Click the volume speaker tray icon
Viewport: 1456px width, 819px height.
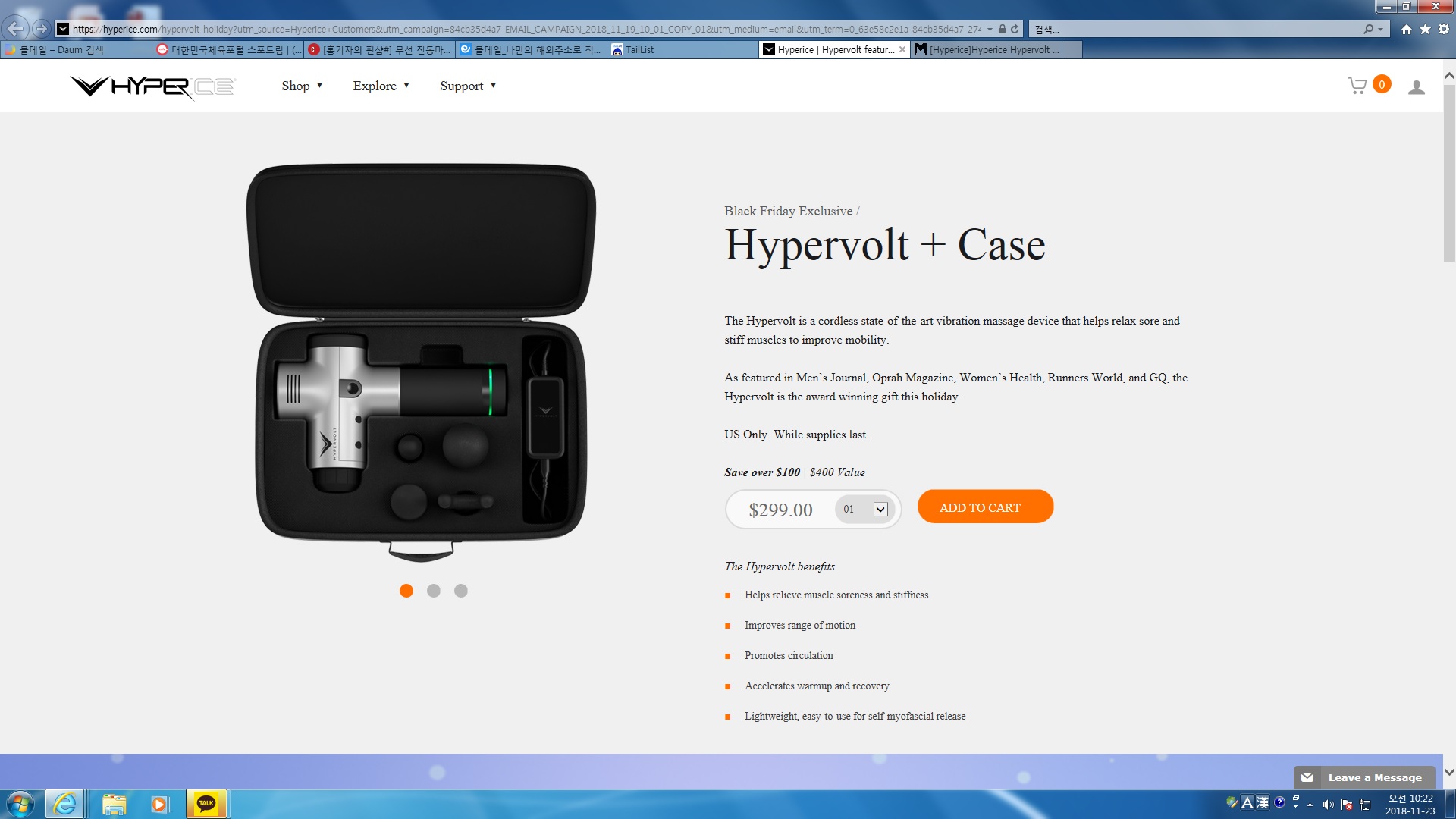1328,805
